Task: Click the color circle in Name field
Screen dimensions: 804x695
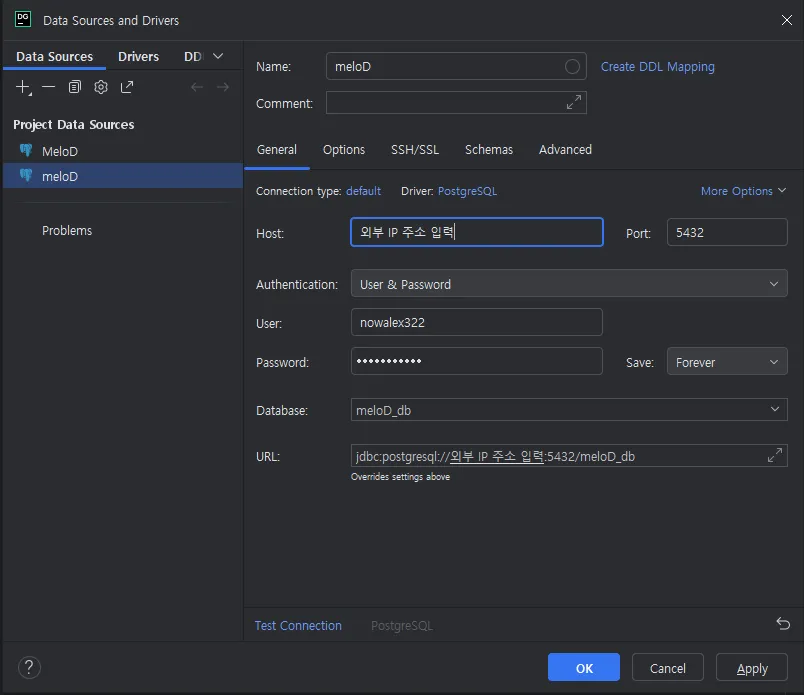Action: 572,67
